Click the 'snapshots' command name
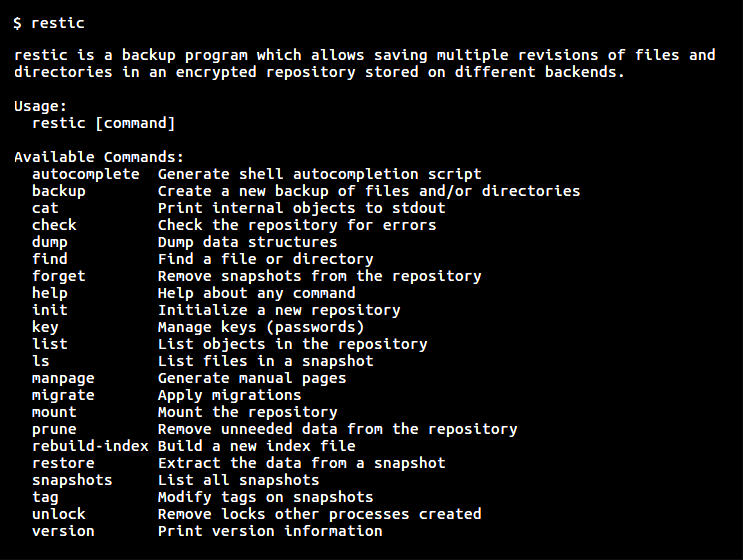743x560 pixels. pyautogui.click(x=72, y=480)
